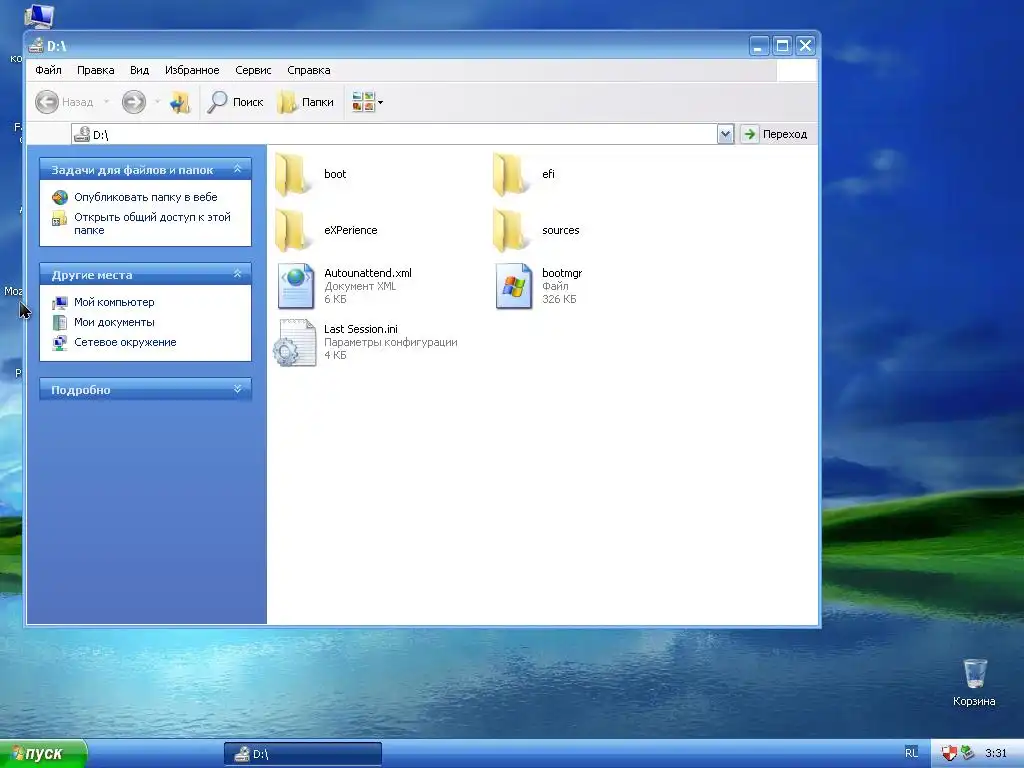Open Сетевое окружение link
This screenshot has height=768, width=1024.
[x=125, y=342]
